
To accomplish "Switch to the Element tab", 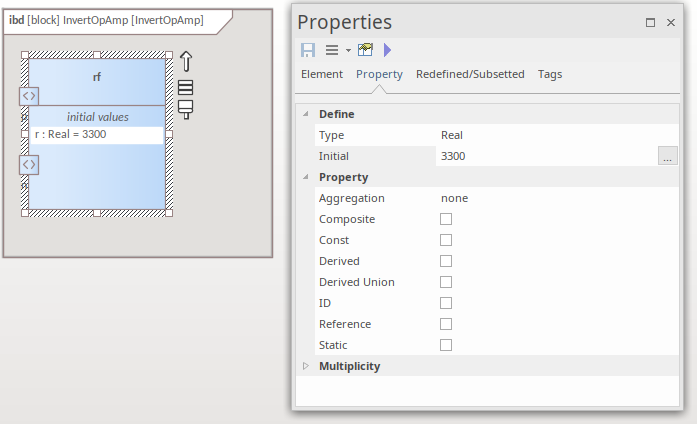I will point(322,74).
